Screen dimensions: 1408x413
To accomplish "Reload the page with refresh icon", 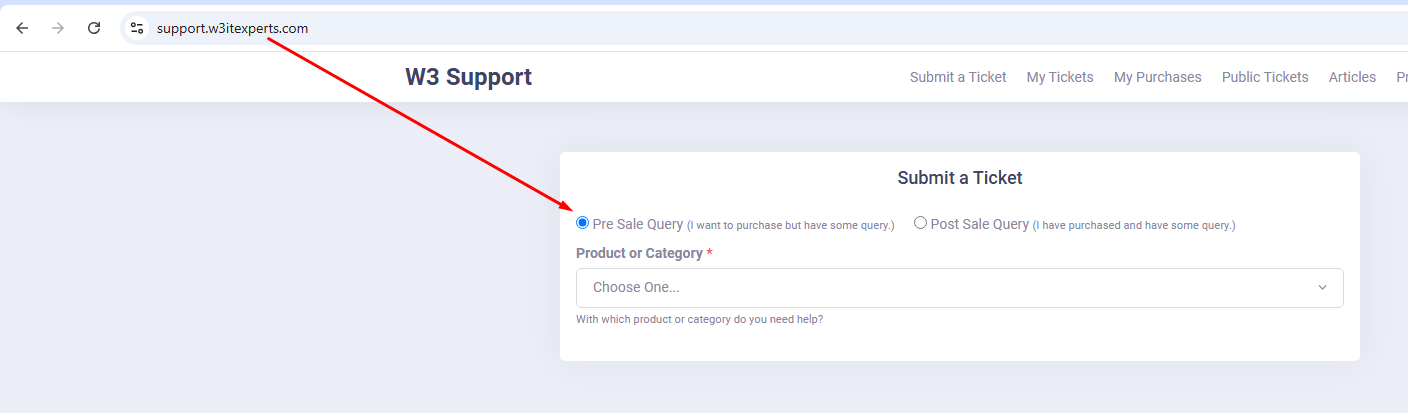I will tap(94, 28).
